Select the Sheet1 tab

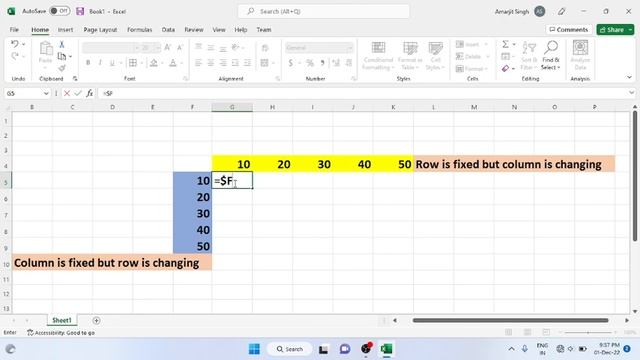click(62, 320)
